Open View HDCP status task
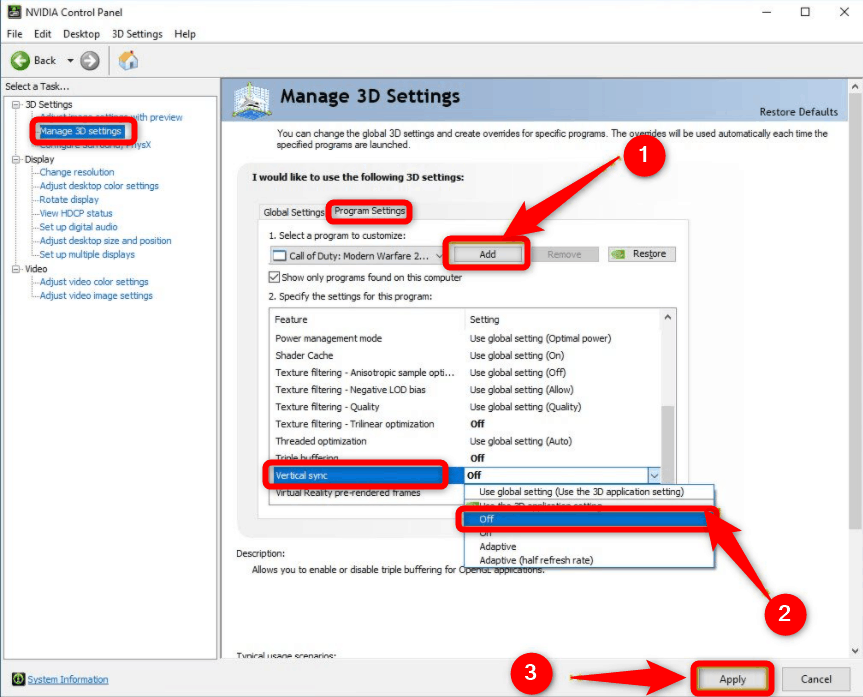Screen dimensions: 863x697 pyautogui.click(x=76, y=213)
